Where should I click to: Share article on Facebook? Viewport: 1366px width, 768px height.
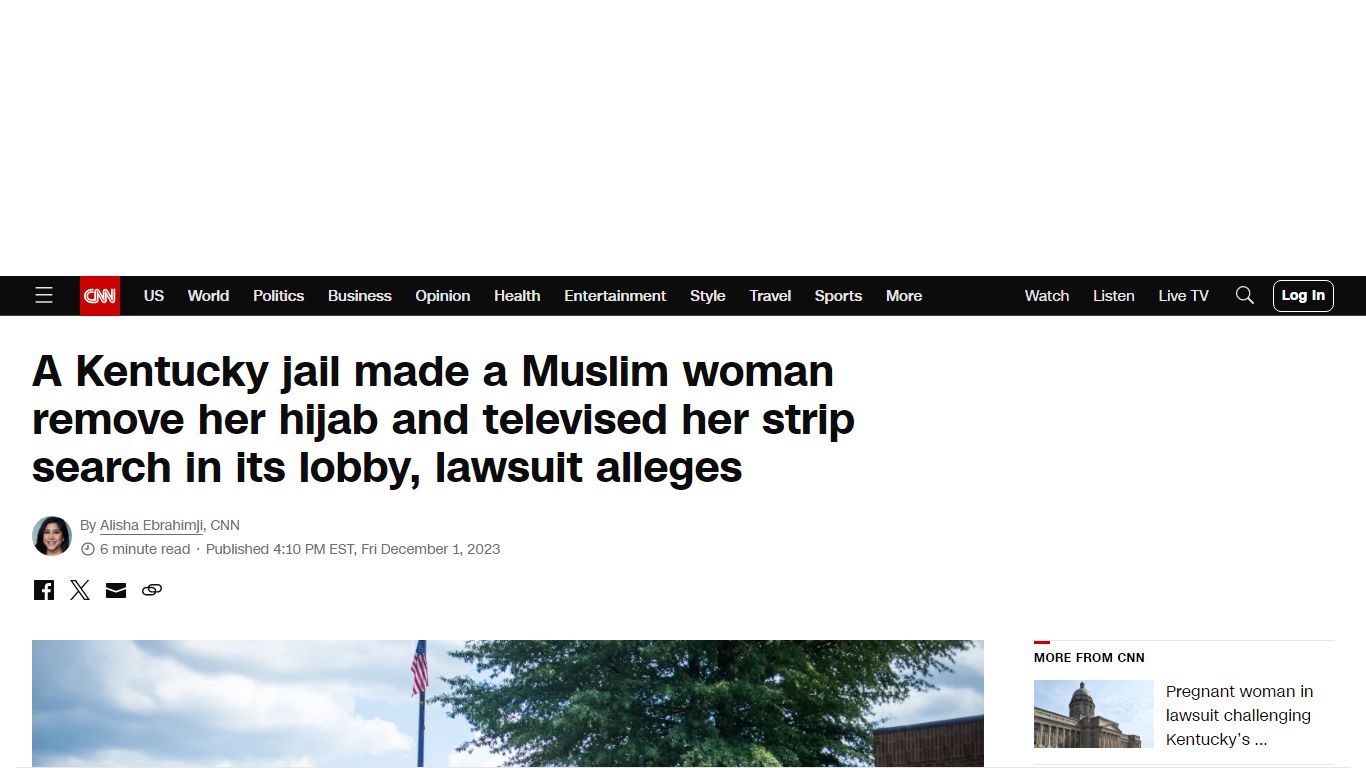tap(44, 590)
